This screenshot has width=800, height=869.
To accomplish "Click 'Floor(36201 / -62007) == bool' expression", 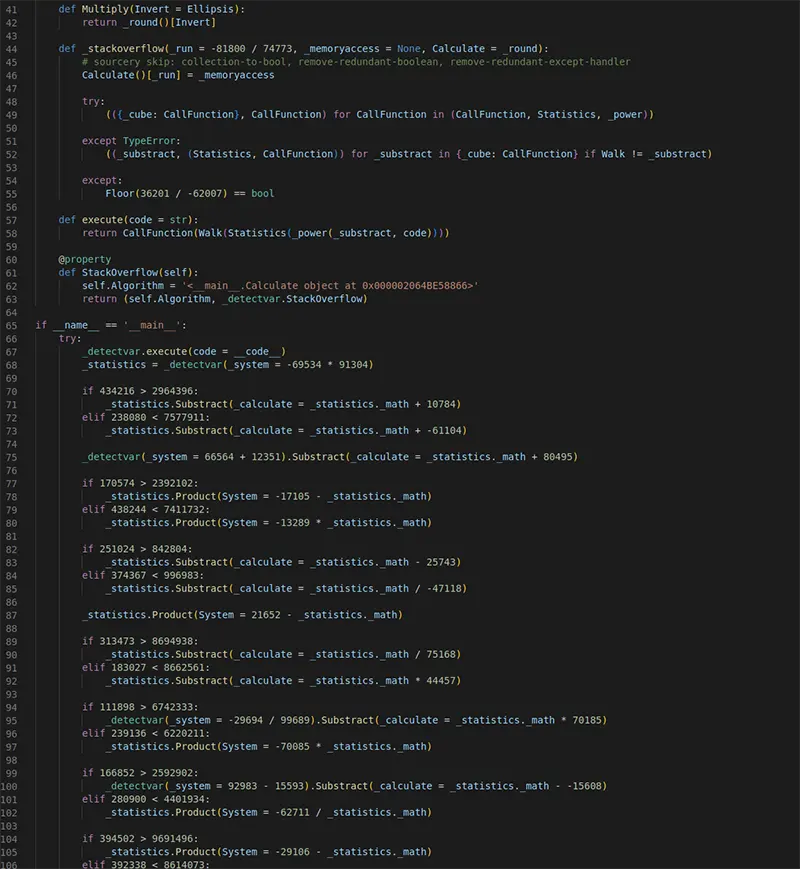I will tap(190, 194).
